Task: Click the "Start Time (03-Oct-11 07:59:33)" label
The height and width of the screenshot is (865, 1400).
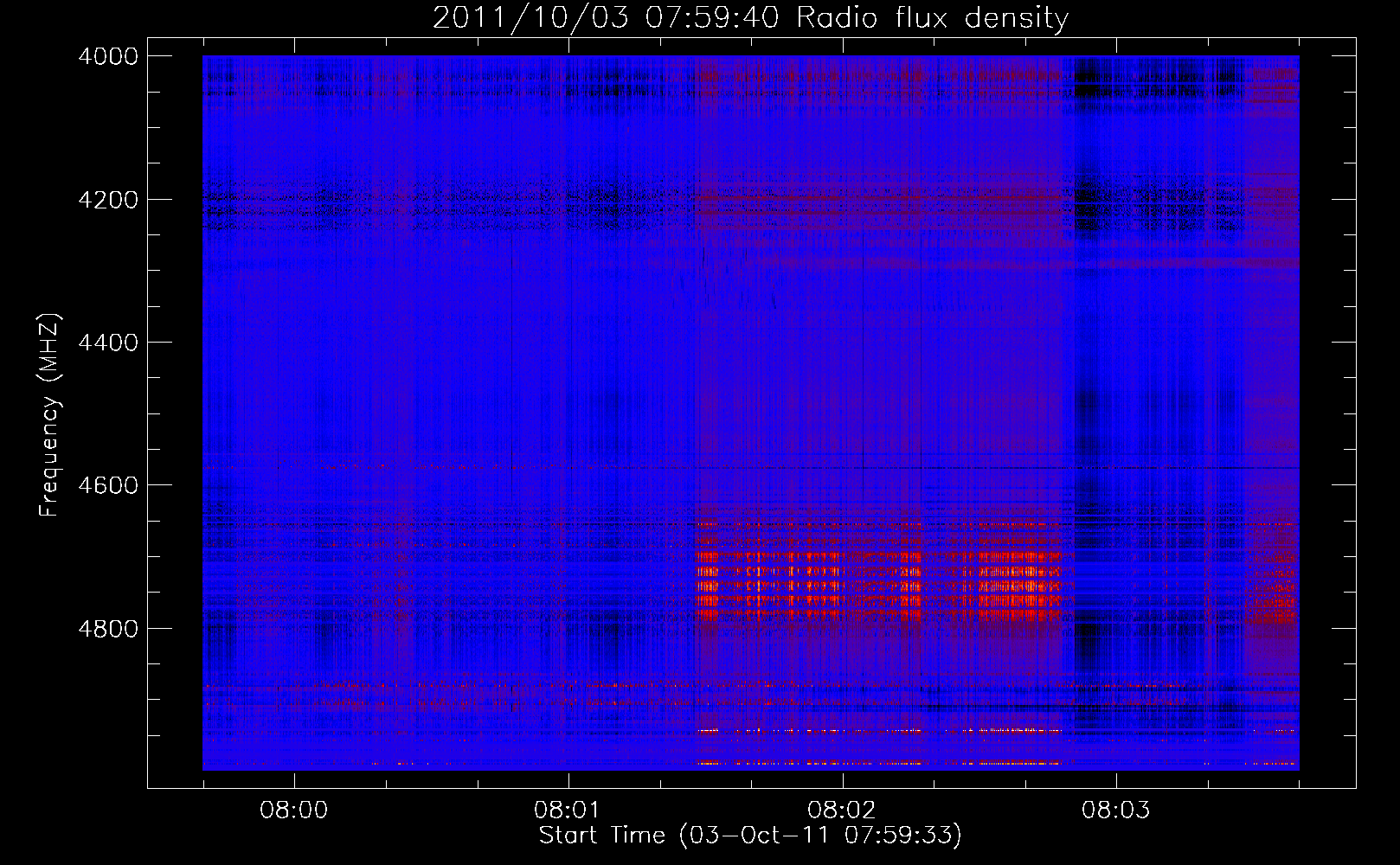Action: [x=750, y=836]
